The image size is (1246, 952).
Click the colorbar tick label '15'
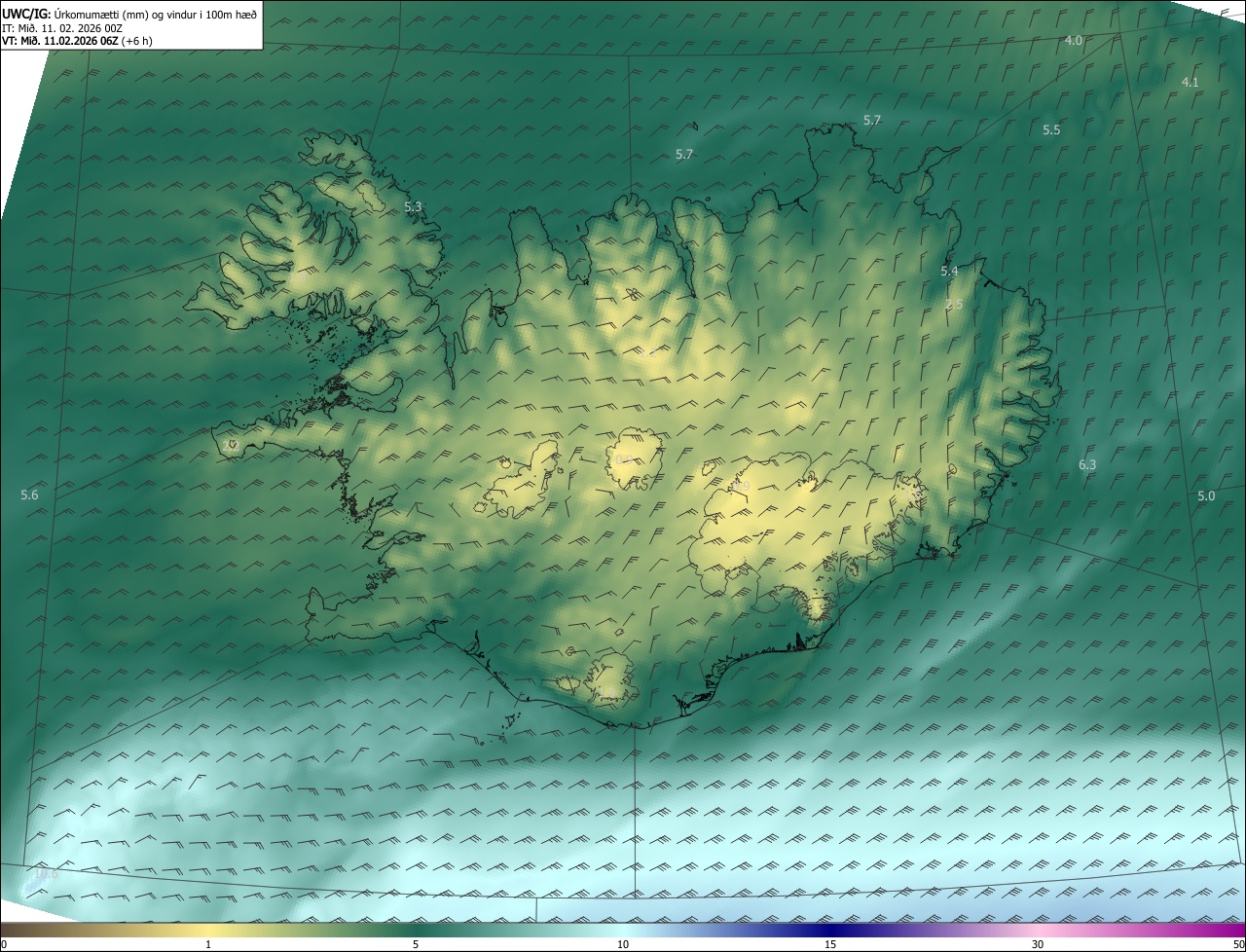[x=830, y=944]
